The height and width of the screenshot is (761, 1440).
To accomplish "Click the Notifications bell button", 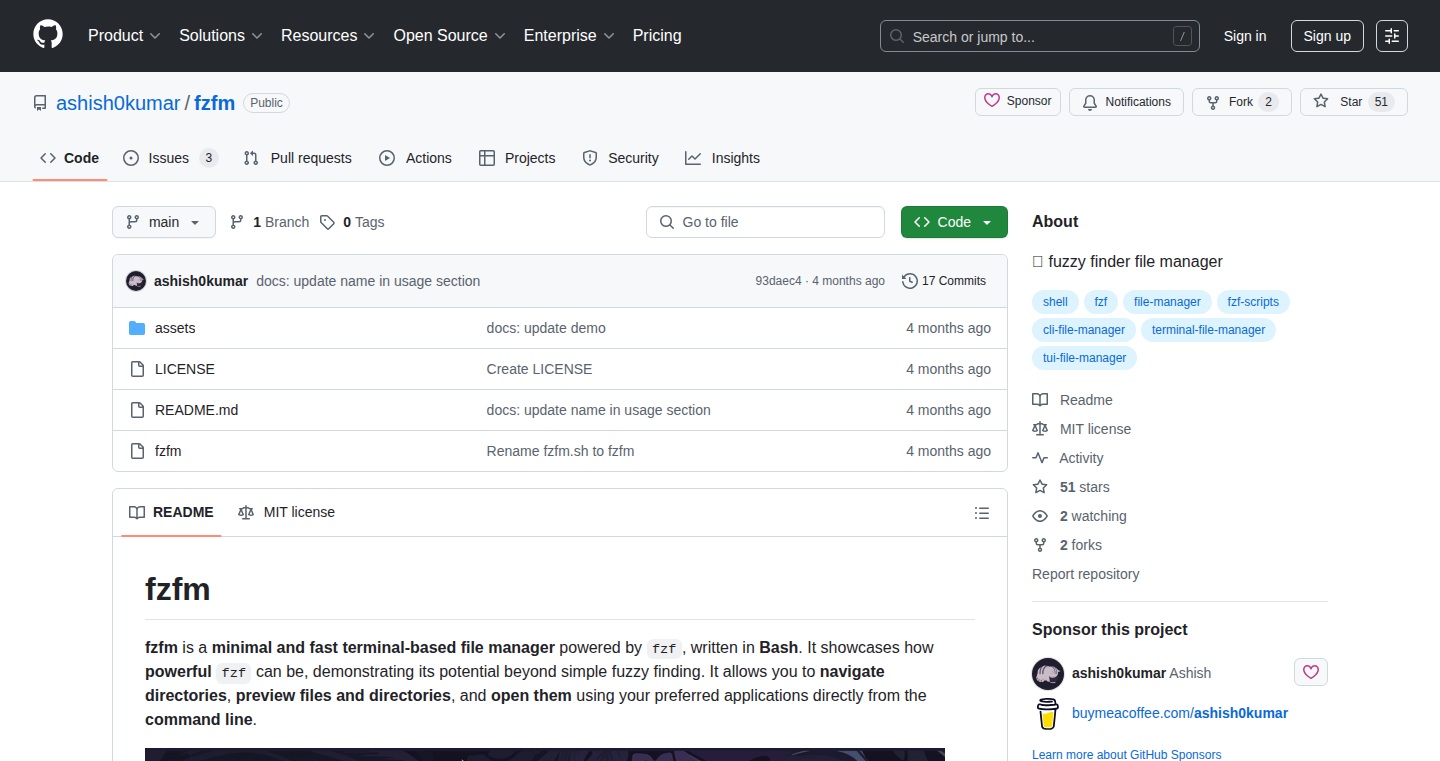I will point(1126,102).
